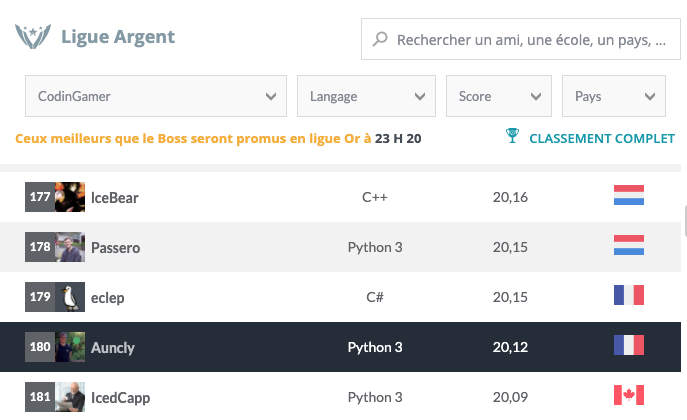Open player Passero's profile
Screen dimensions: 687x420
click(115, 247)
